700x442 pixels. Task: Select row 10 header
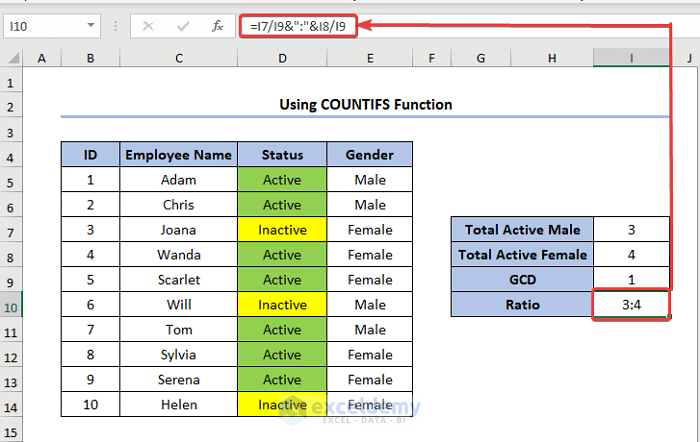coord(12,305)
